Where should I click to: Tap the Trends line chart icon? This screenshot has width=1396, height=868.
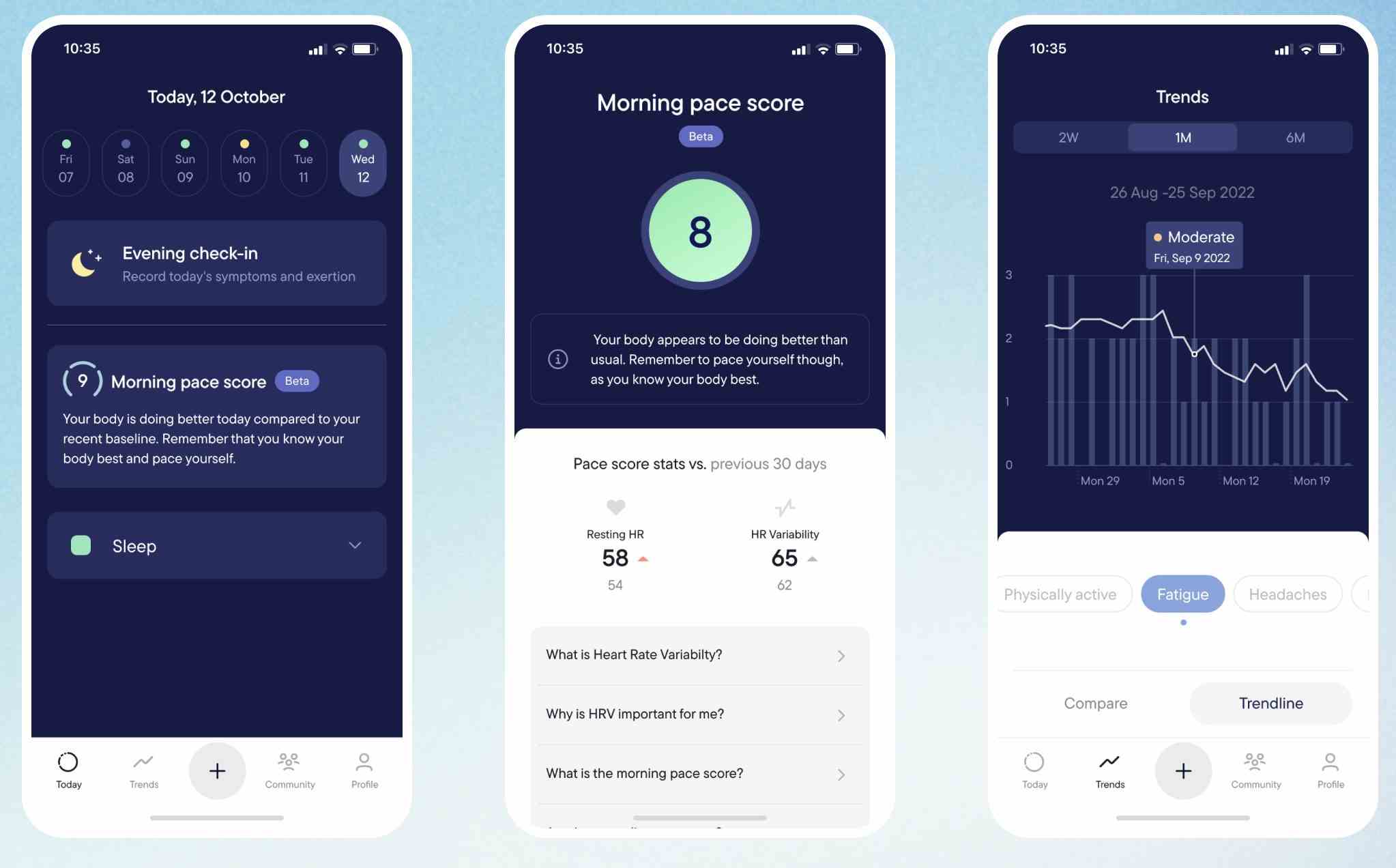(x=1110, y=762)
